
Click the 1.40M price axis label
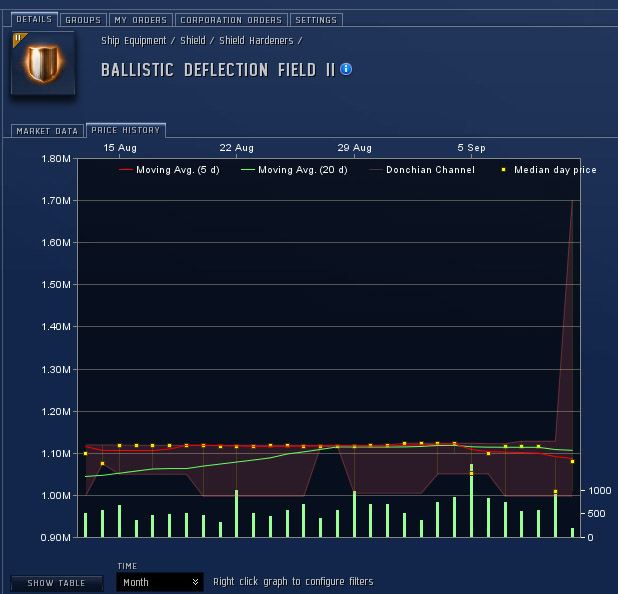56,326
